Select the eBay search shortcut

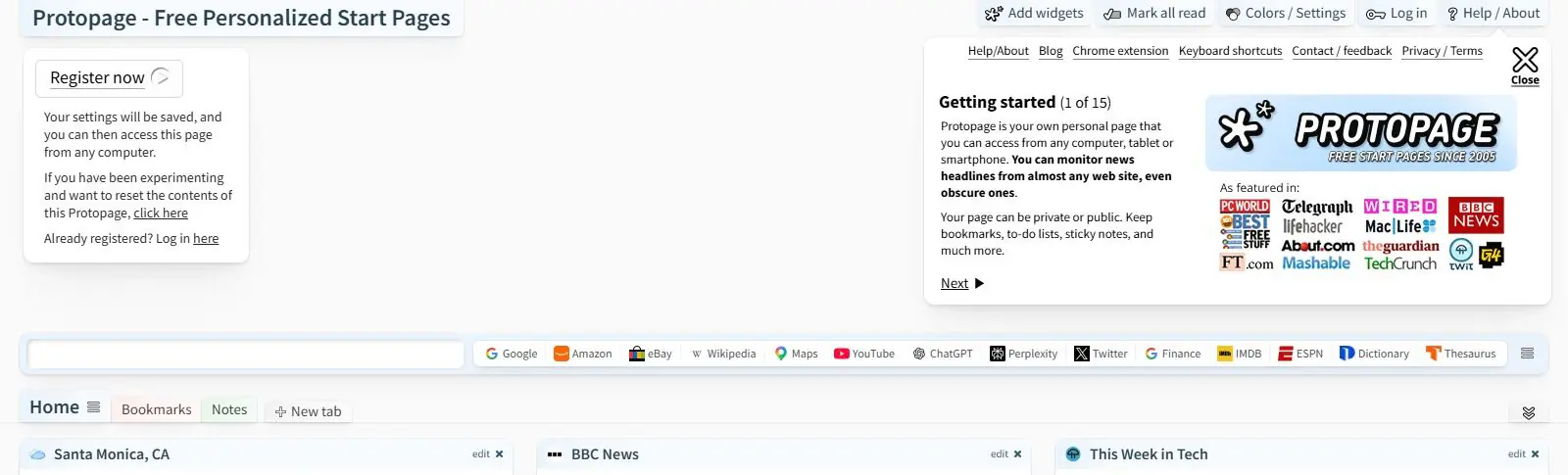pos(650,355)
